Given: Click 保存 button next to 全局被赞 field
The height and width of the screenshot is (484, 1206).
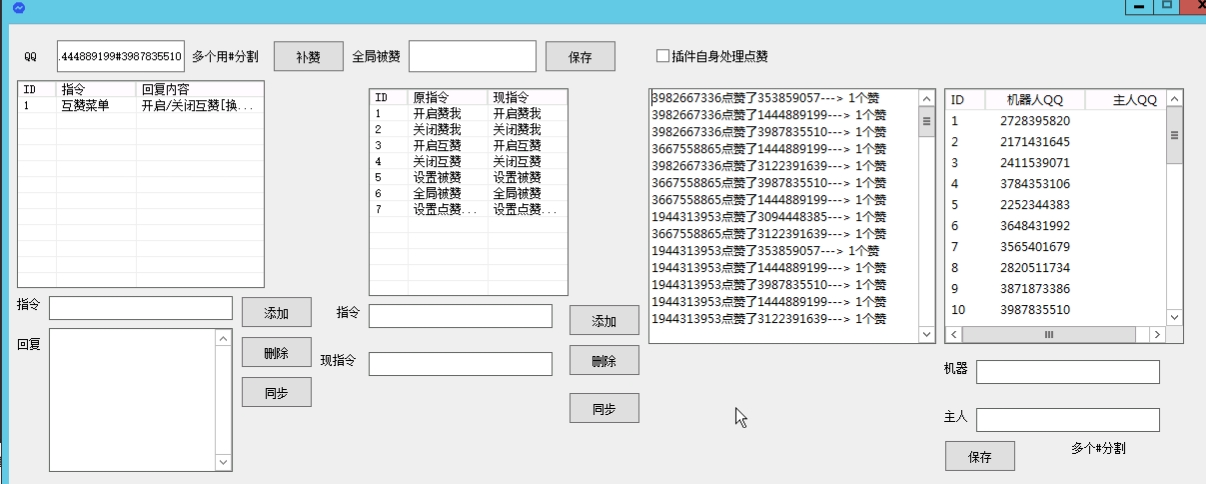Looking at the screenshot, I should (x=580, y=57).
